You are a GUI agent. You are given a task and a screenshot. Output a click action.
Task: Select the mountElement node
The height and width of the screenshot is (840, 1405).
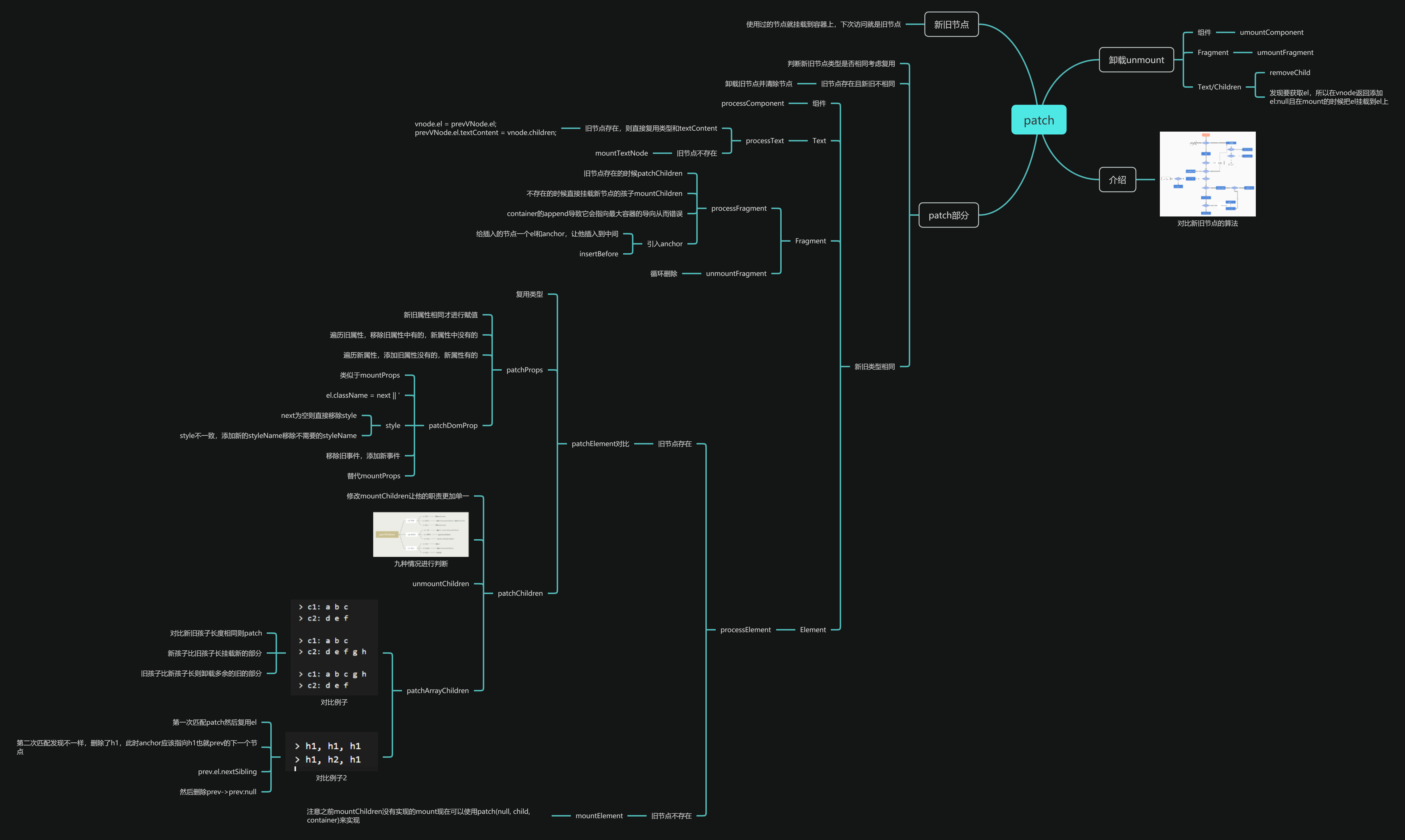[599, 816]
